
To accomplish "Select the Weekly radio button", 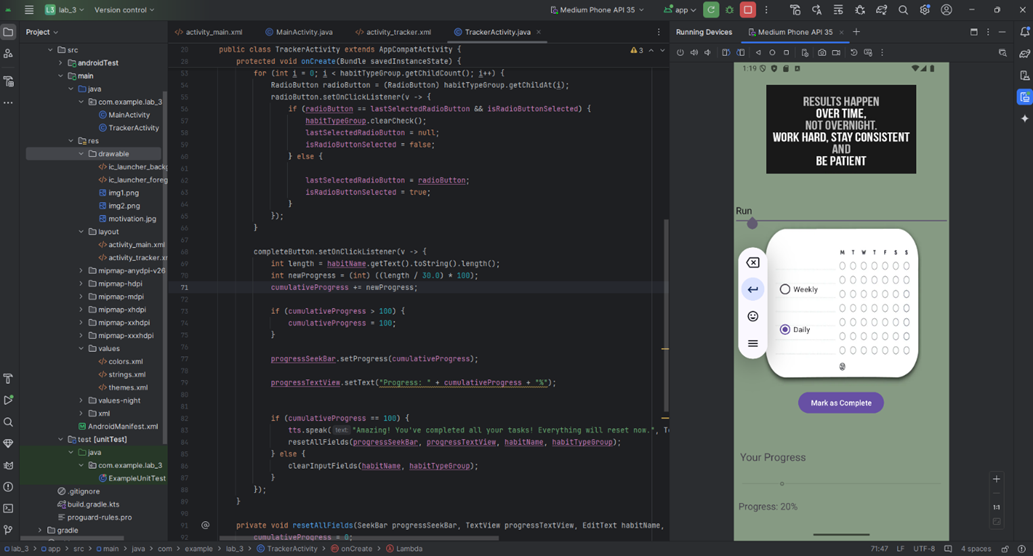I will click(785, 289).
